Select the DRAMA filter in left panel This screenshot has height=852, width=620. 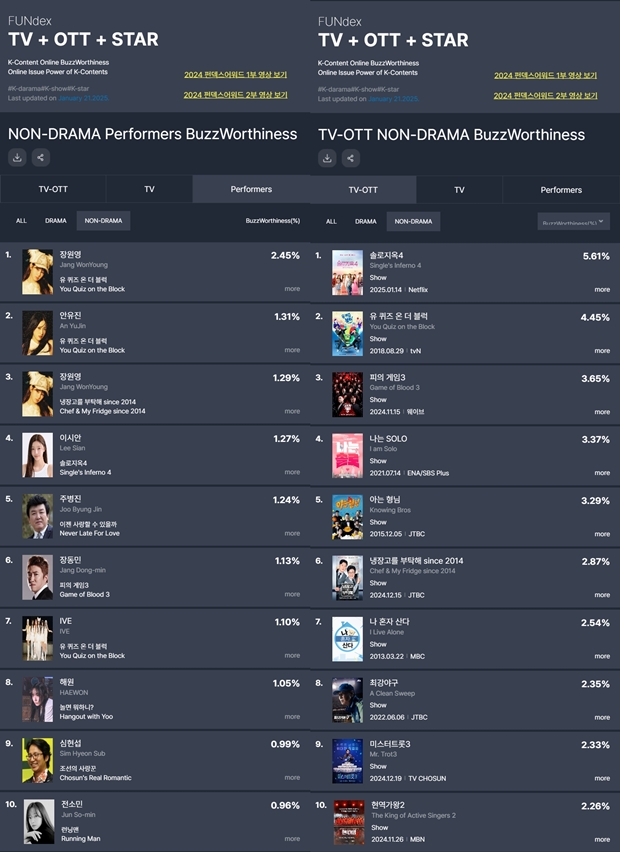(x=56, y=221)
